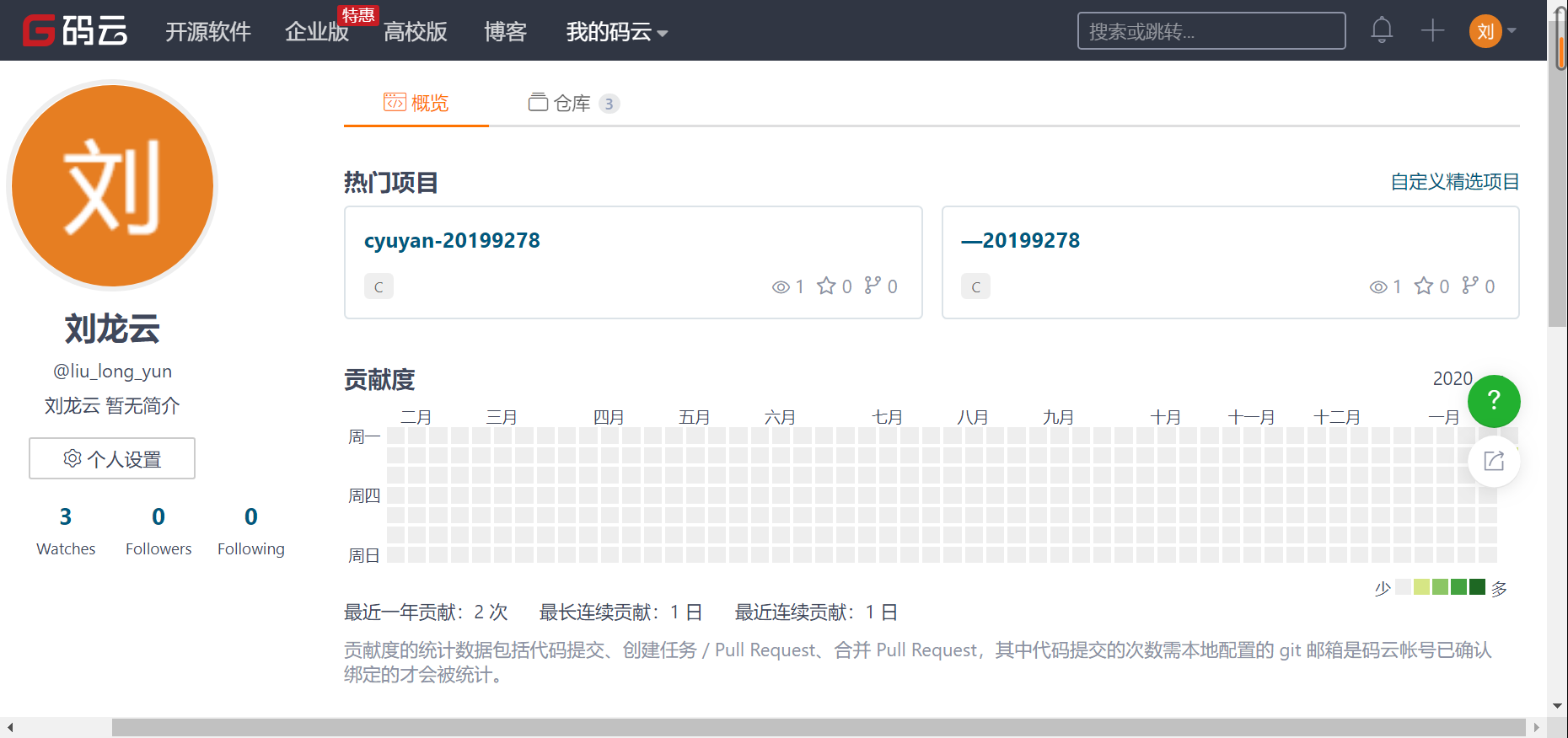Click the 搜索或跳转 search field
The width and height of the screenshot is (1568, 738).
1211,31
